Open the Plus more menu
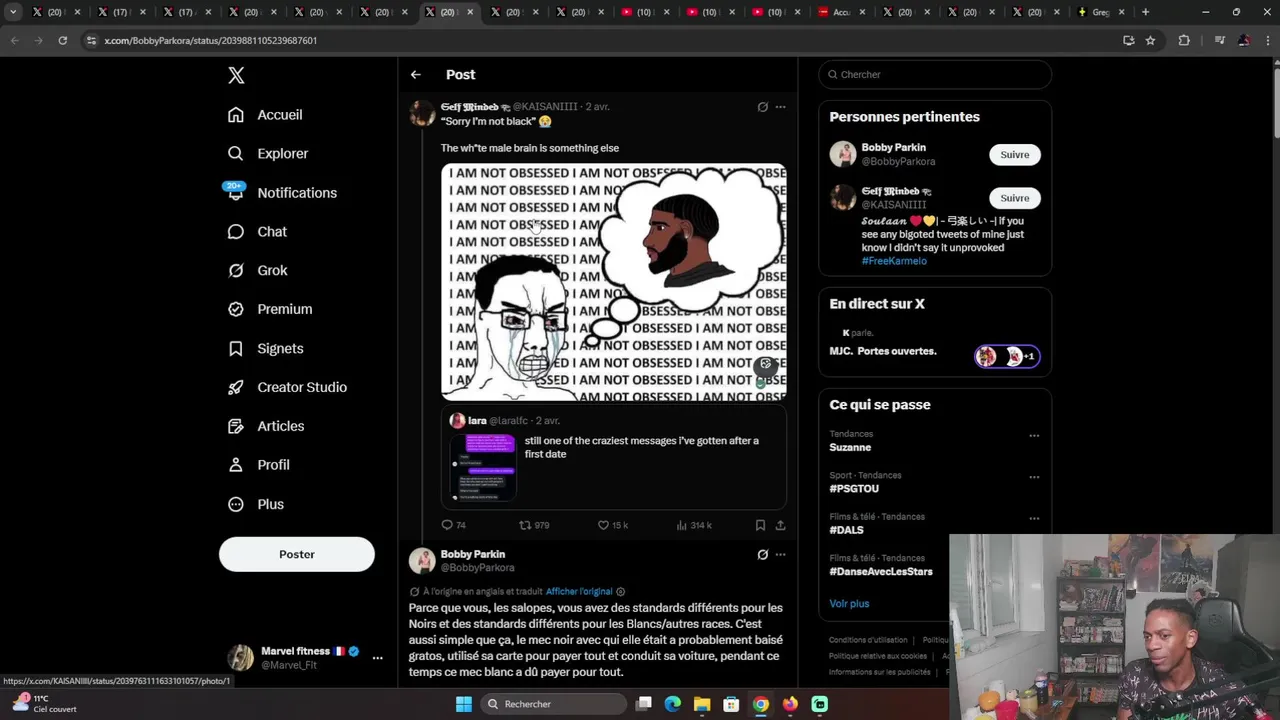The image size is (1280, 720). pos(256,505)
